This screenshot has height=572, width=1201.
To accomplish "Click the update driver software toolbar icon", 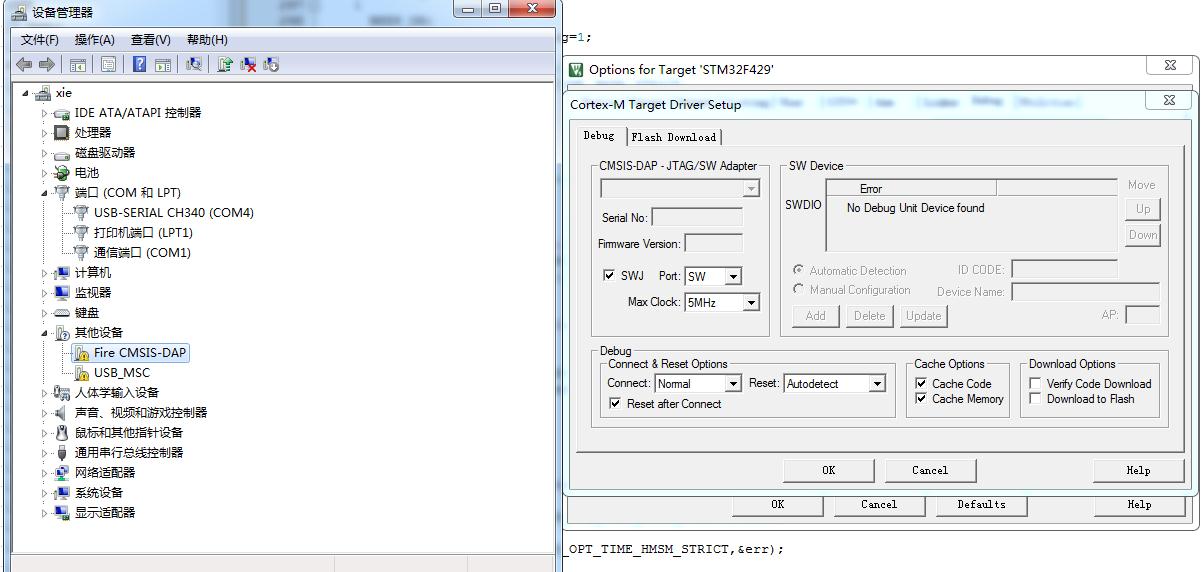I will coord(225,64).
